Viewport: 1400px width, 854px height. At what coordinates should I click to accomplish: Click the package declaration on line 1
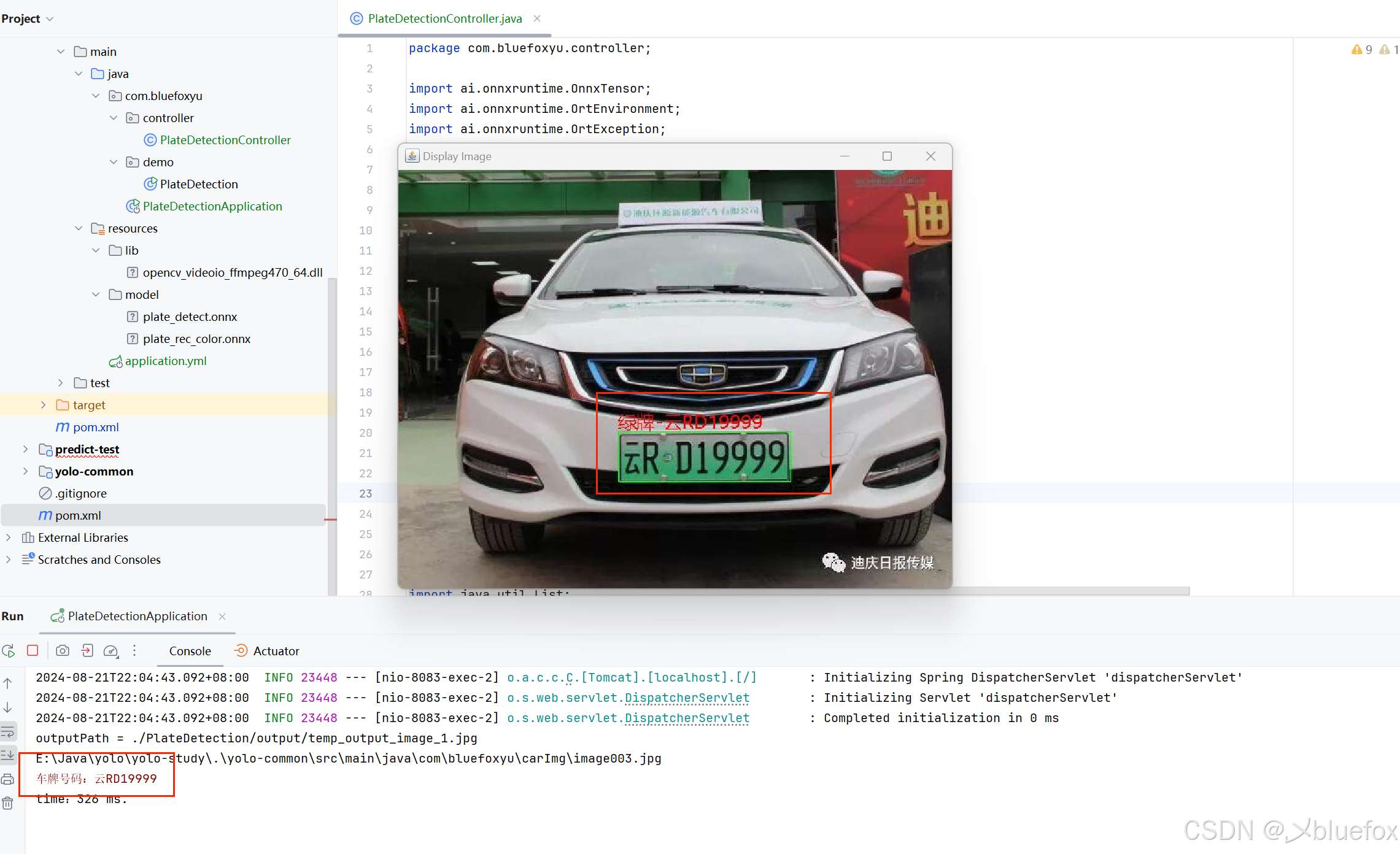coord(530,48)
